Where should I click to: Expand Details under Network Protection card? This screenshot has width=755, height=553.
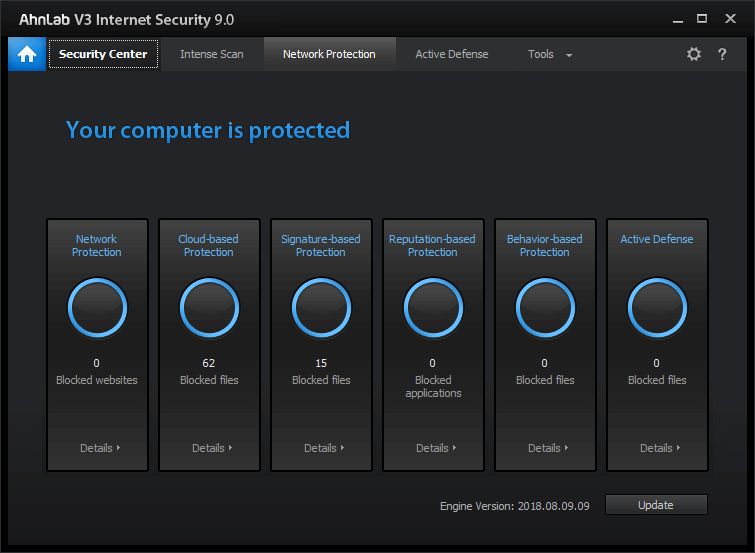click(x=100, y=448)
